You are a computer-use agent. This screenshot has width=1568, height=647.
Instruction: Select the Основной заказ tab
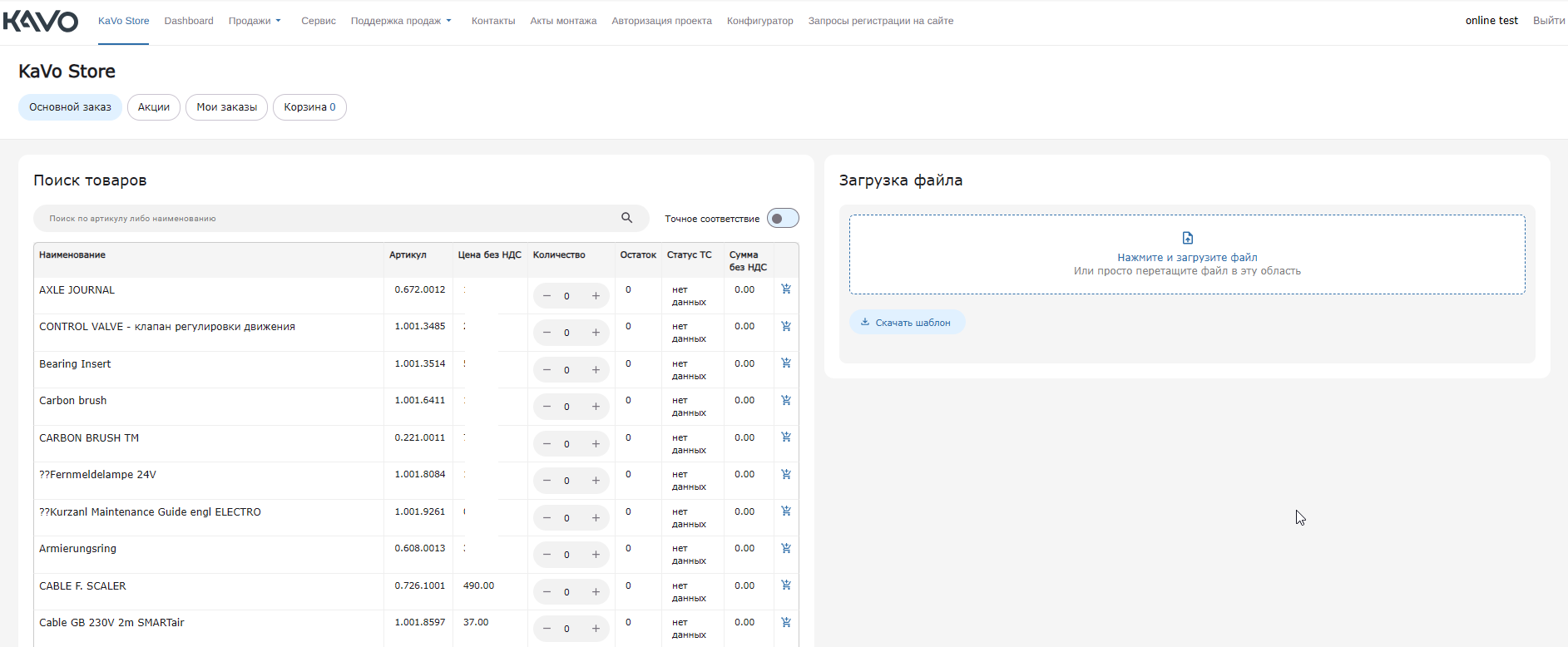(x=70, y=107)
